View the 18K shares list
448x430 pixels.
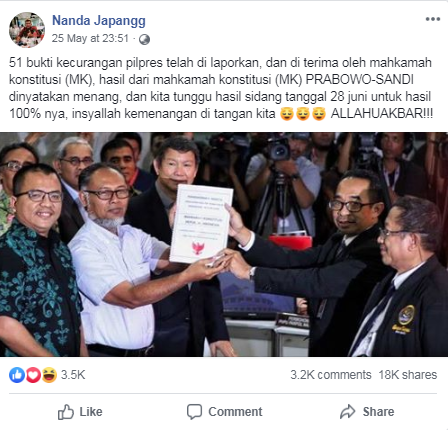[x=408, y=375]
